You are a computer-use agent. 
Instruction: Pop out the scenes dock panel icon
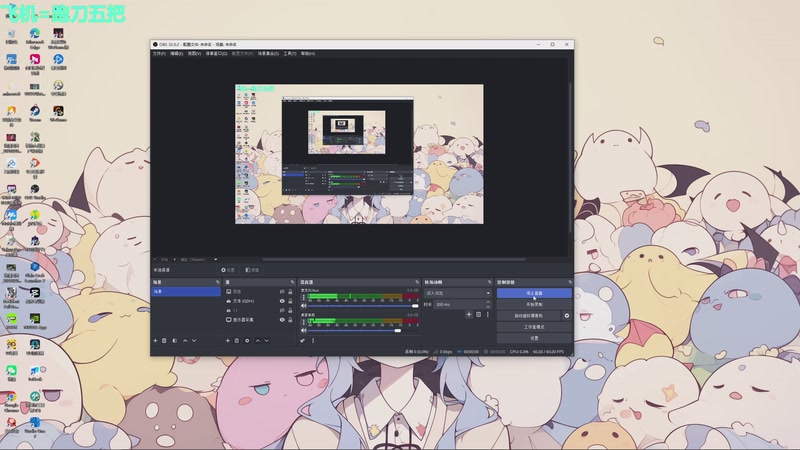click(x=217, y=282)
